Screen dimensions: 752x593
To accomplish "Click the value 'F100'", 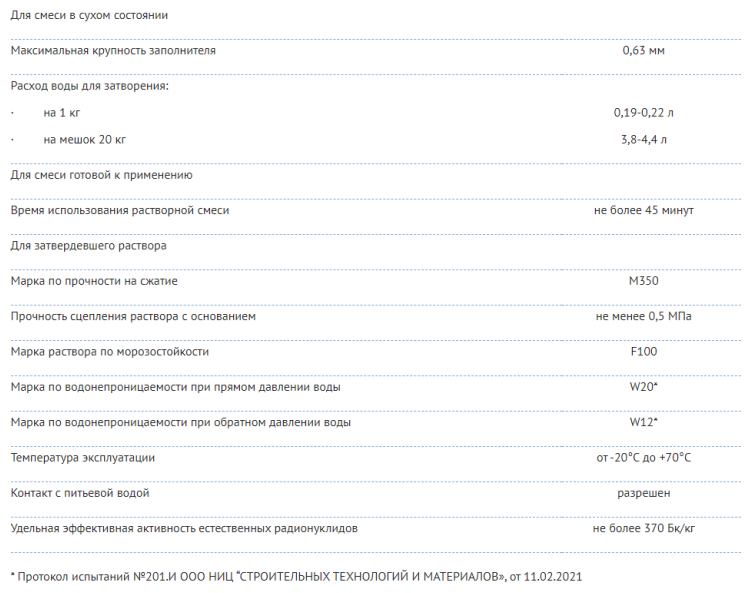I will (644, 352).
